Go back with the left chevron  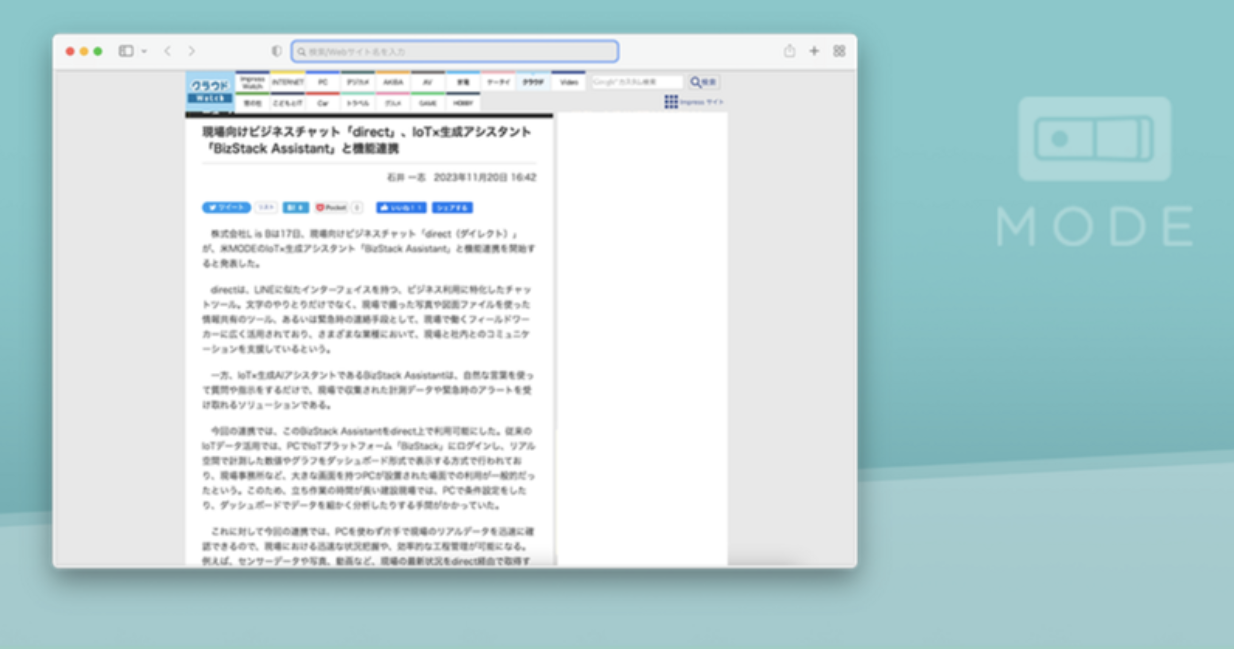[167, 51]
